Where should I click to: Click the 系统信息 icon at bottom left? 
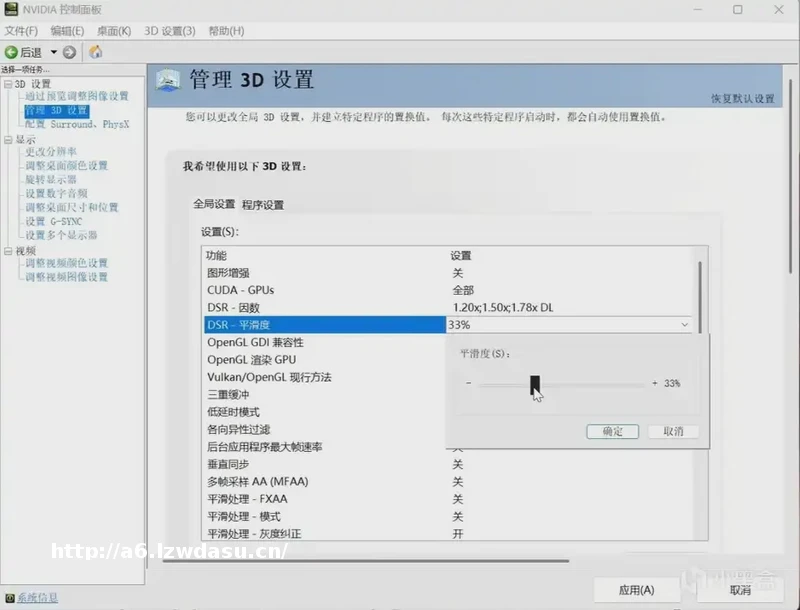(9, 598)
